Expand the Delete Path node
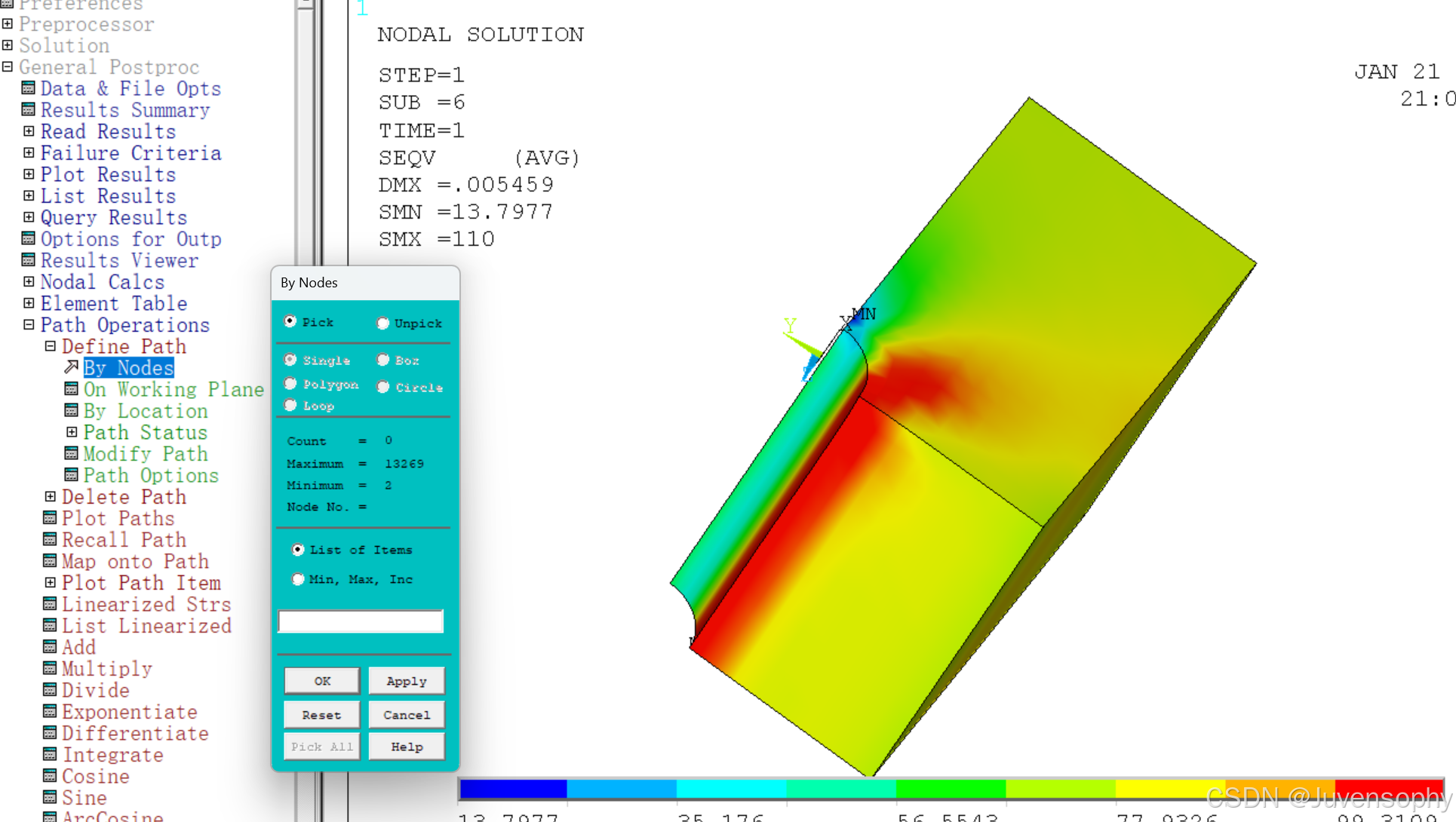Screen dimensions: 1456x822 50,497
